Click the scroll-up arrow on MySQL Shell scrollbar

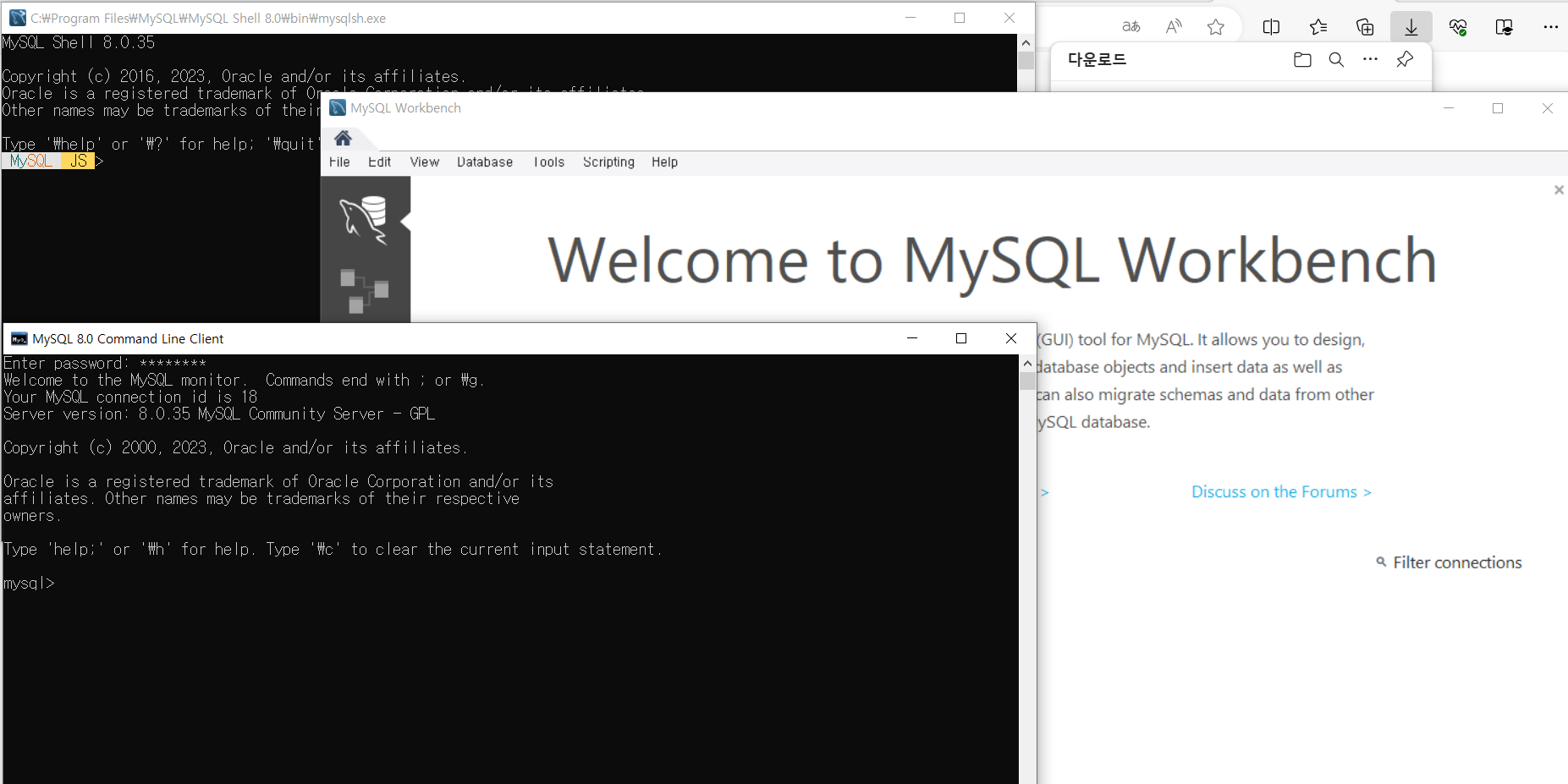coord(1026,41)
